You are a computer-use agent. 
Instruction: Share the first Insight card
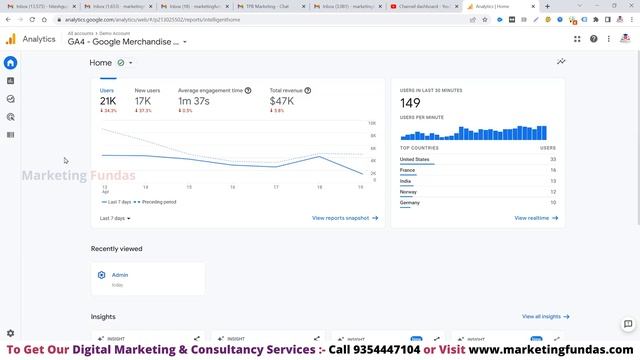[197, 339]
